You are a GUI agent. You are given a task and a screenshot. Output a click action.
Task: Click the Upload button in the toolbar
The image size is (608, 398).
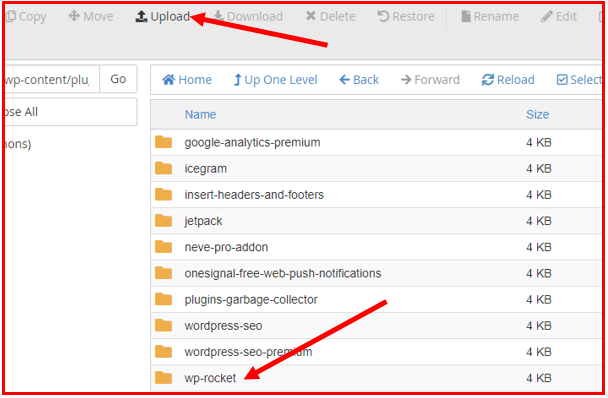(162, 16)
